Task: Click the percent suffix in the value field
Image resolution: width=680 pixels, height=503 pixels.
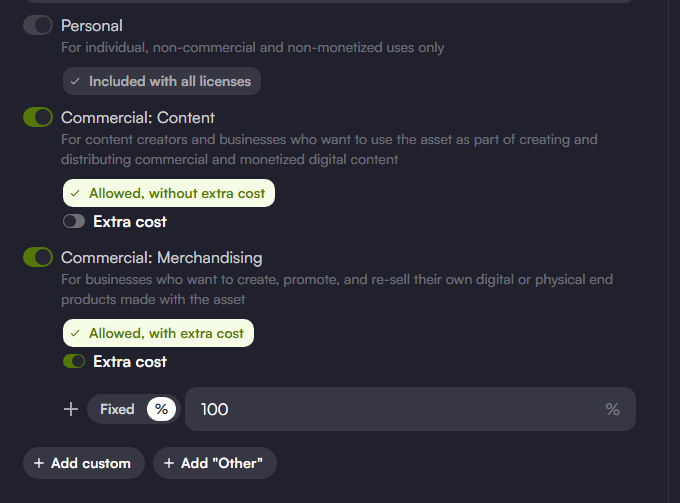Action: click(x=612, y=409)
